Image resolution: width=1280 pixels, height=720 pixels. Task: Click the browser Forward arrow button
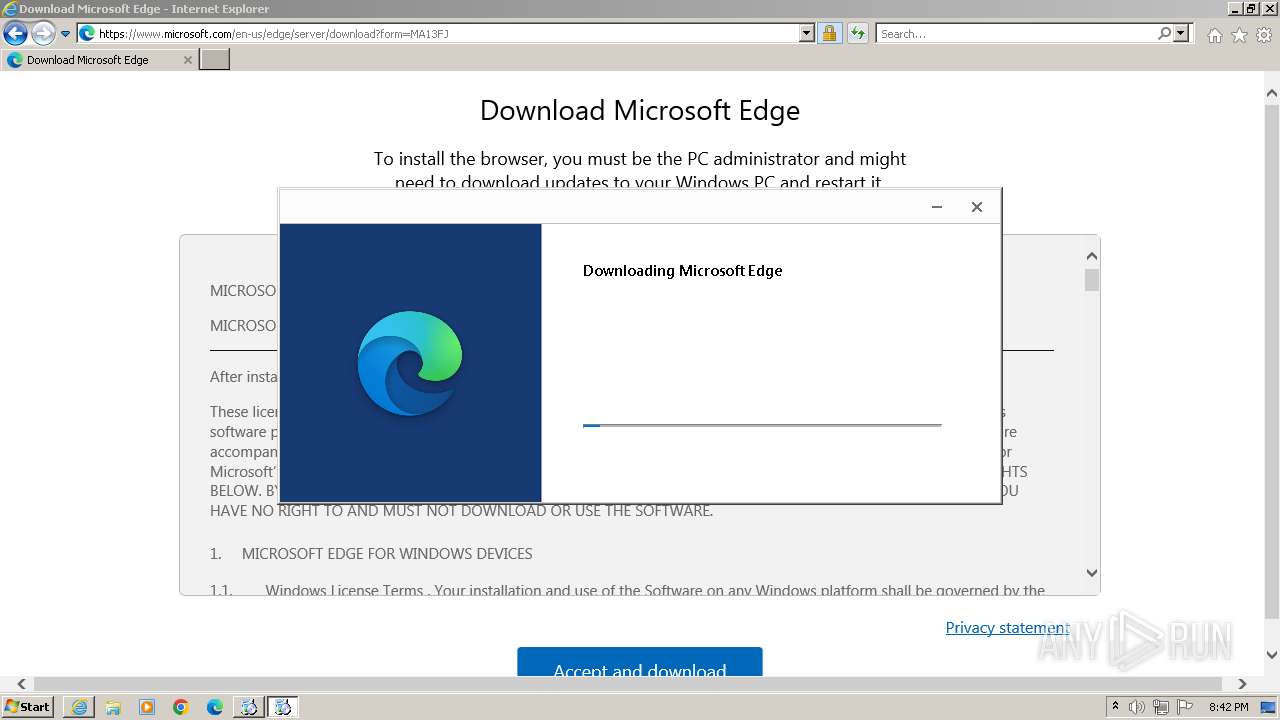pyautogui.click(x=43, y=34)
